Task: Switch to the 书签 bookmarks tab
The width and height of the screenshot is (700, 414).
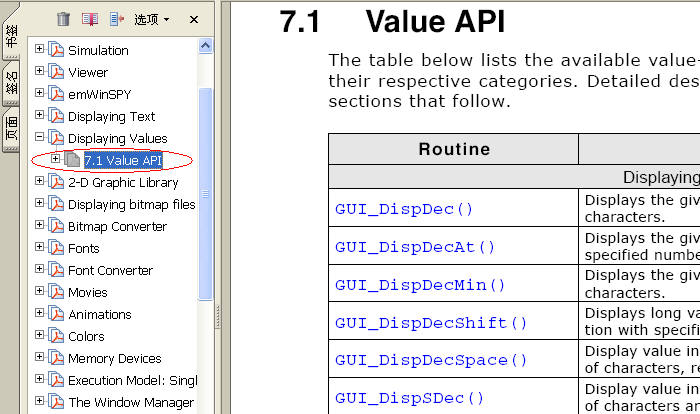Action: coord(11,37)
